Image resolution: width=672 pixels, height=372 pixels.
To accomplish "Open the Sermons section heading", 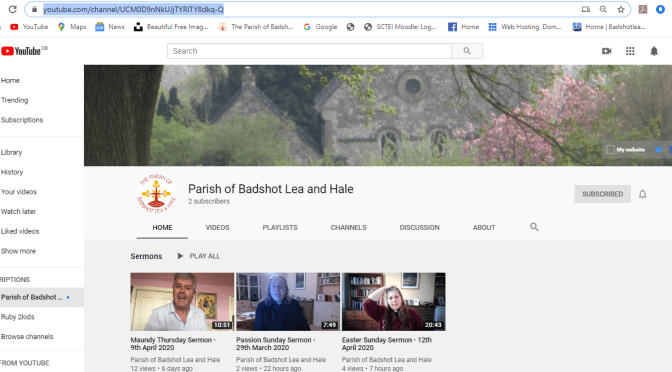I will coord(146,256).
